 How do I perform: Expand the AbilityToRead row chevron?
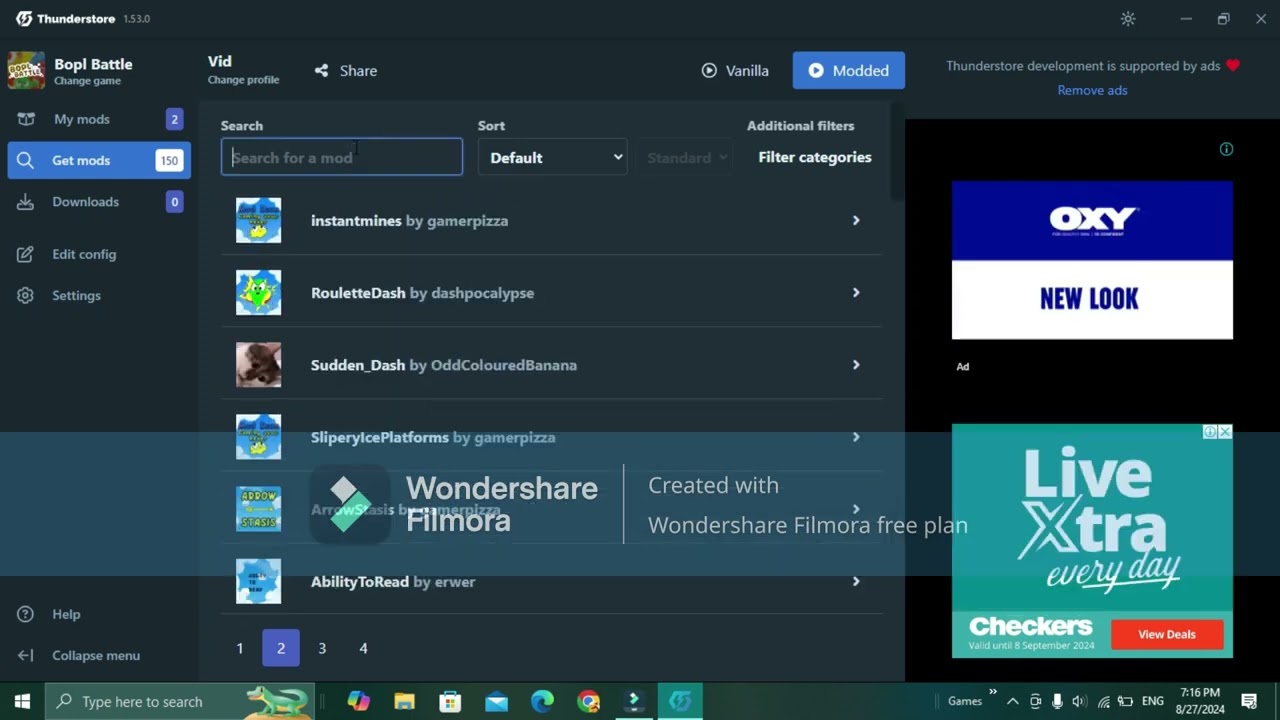tap(856, 582)
